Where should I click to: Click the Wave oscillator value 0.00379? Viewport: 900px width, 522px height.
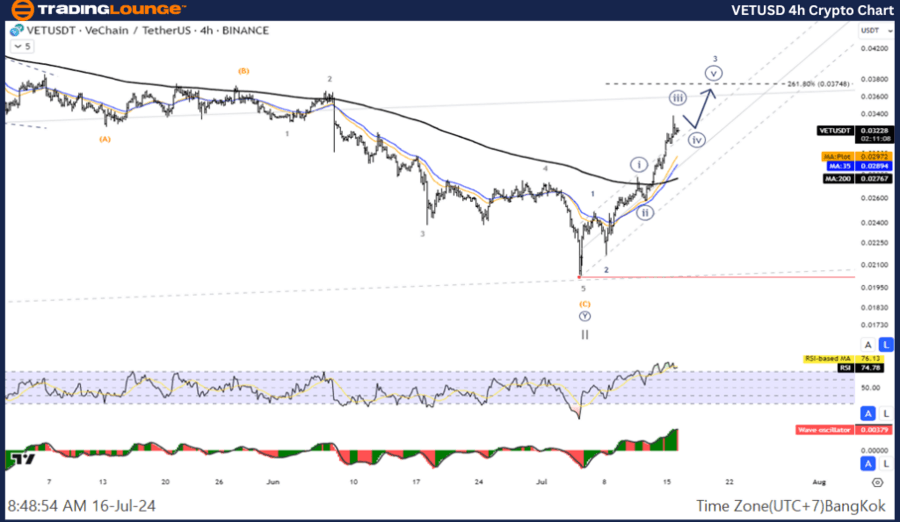(x=874, y=430)
